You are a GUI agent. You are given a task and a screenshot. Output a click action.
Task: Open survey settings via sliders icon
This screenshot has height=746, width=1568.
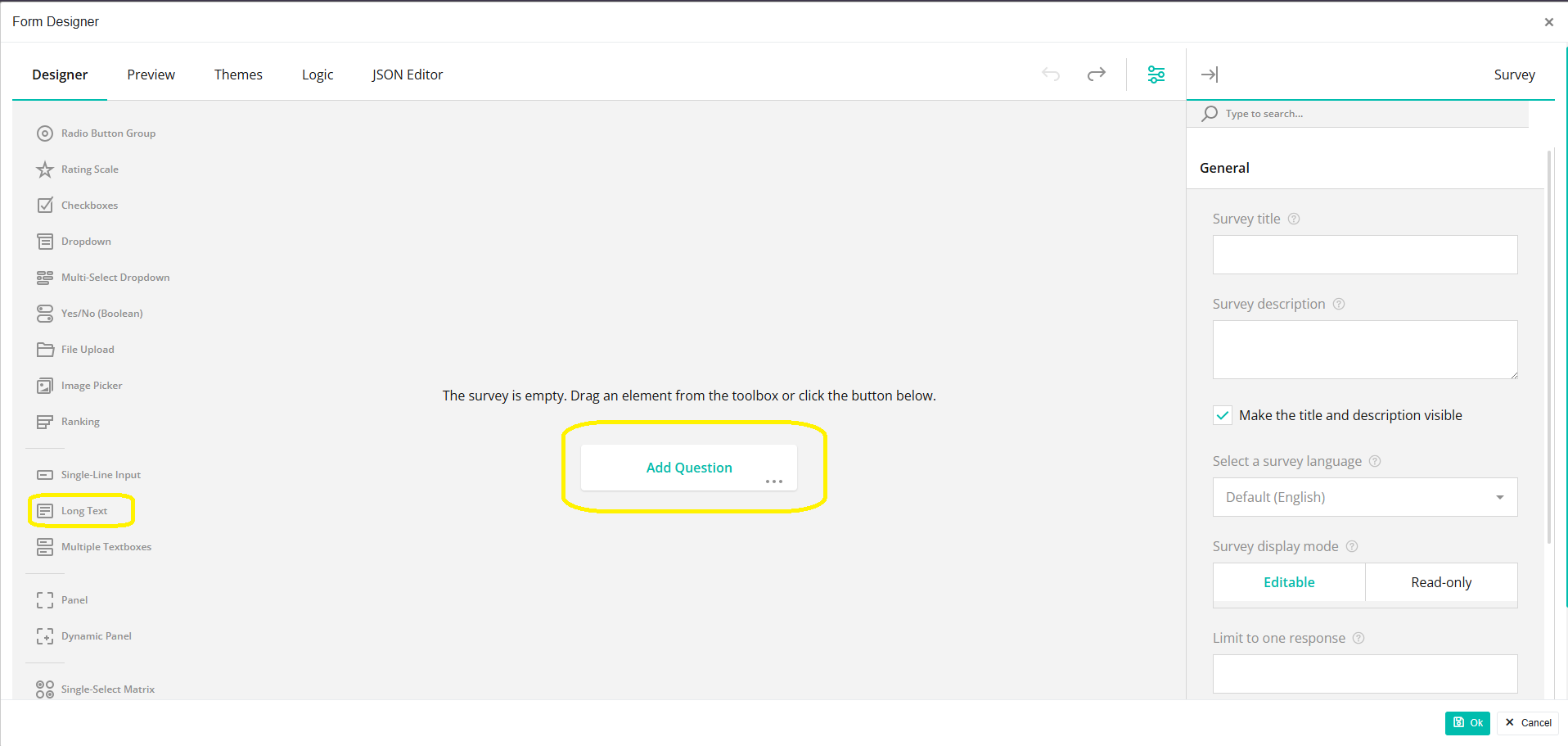1156,75
